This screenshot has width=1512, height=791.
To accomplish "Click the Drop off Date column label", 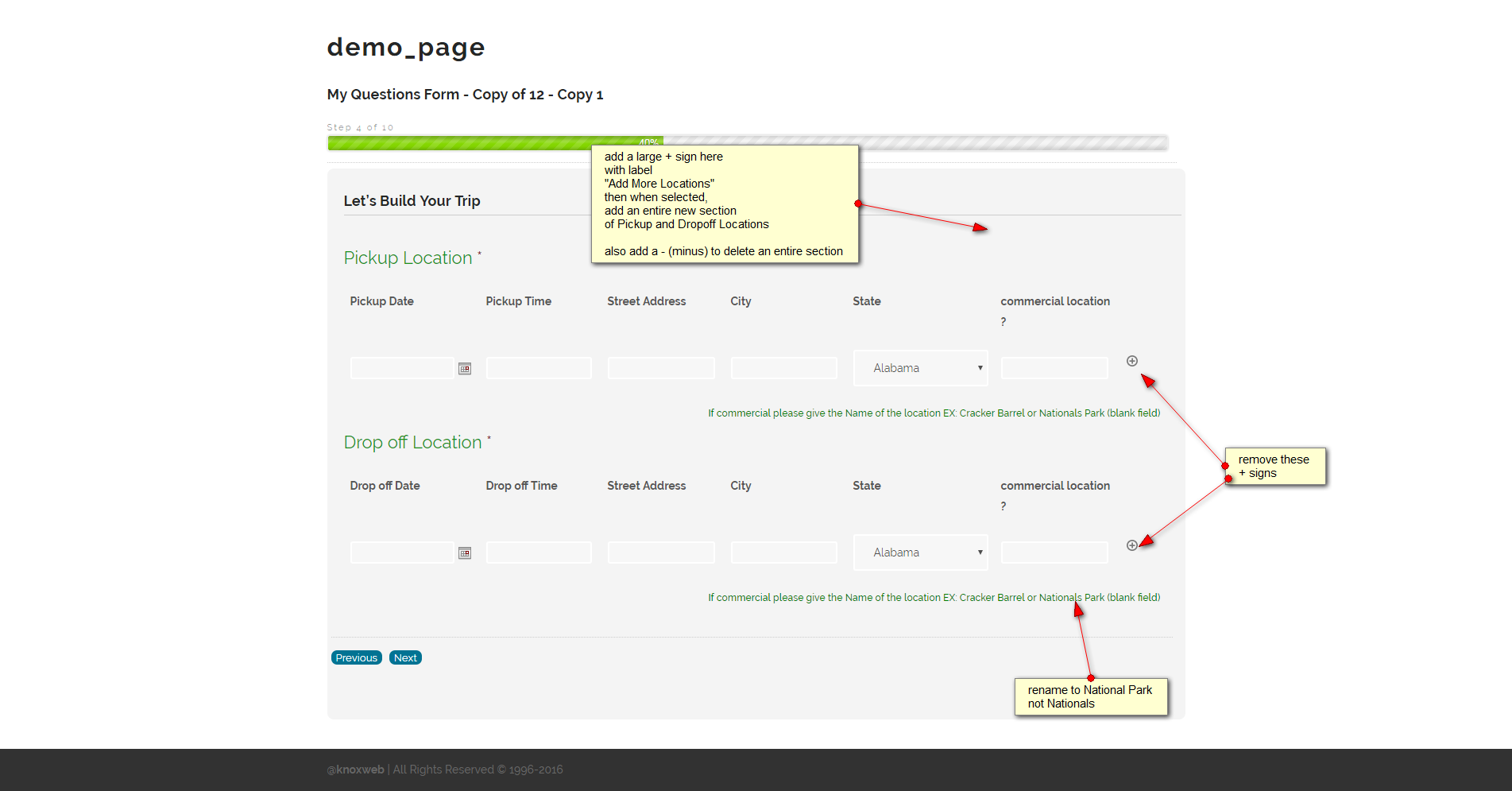I will (385, 486).
